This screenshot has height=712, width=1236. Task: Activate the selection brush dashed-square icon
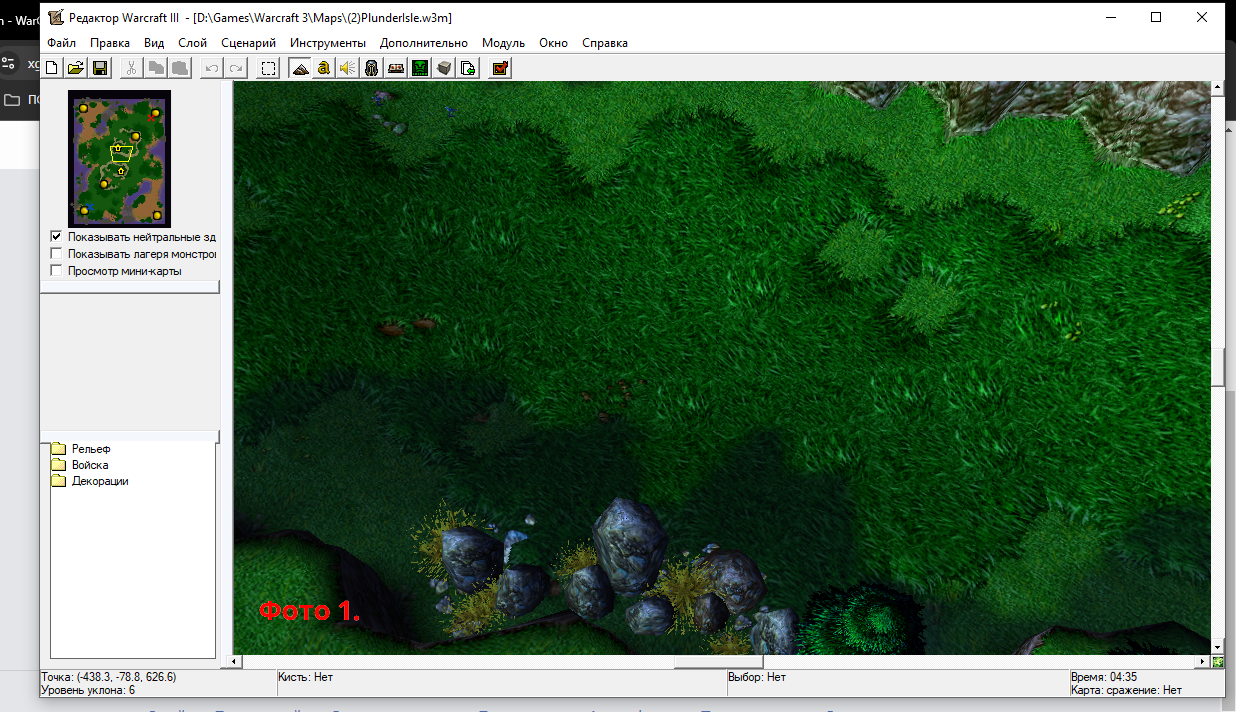tap(268, 68)
